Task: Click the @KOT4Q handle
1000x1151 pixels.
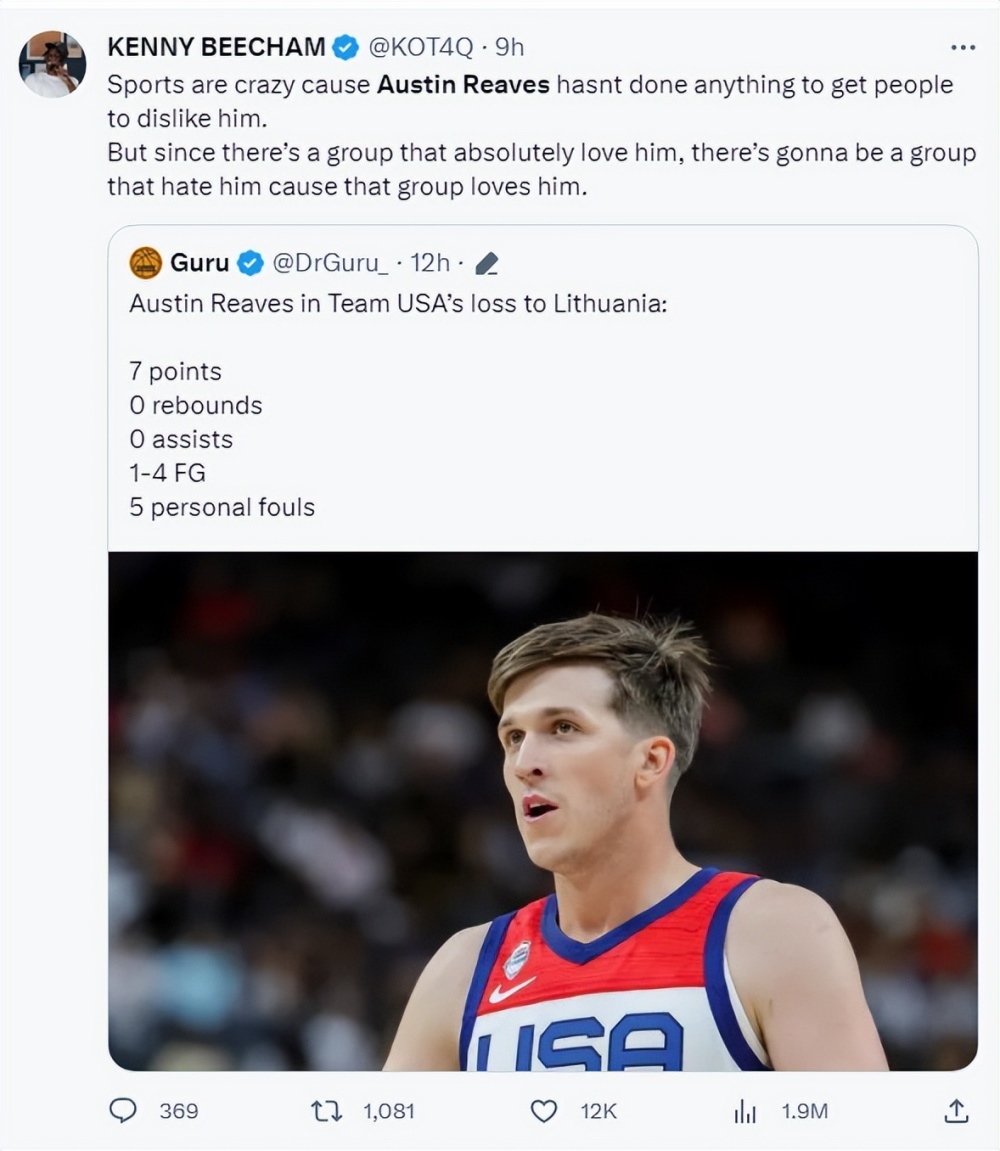Action: tap(419, 47)
